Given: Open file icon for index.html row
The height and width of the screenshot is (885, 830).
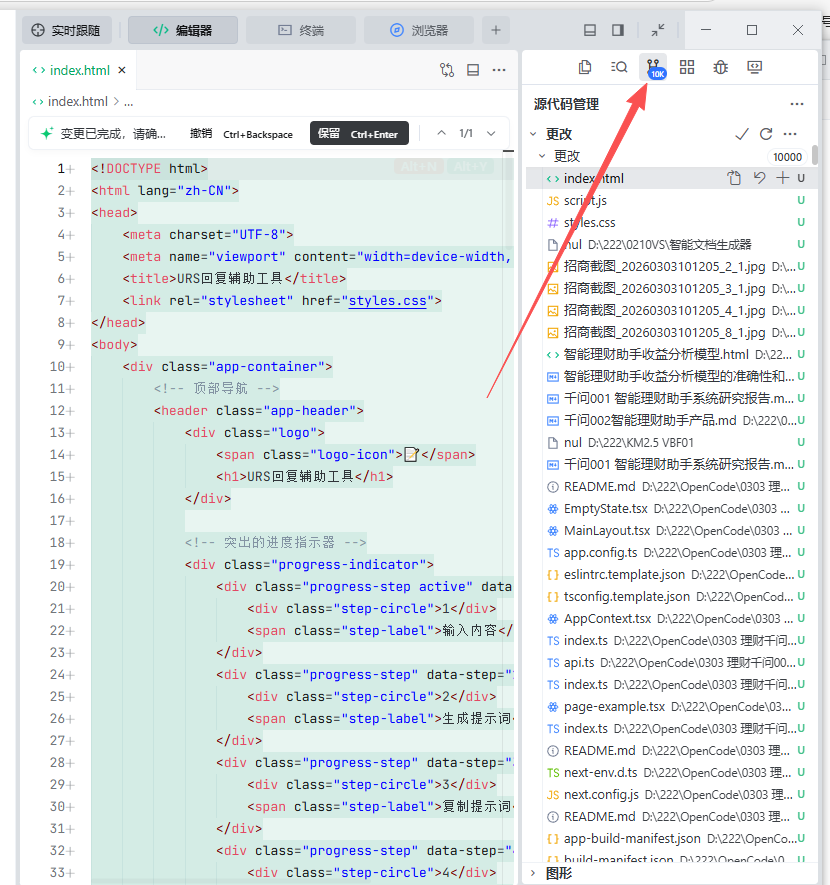Looking at the screenshot, I should [734, 178].
